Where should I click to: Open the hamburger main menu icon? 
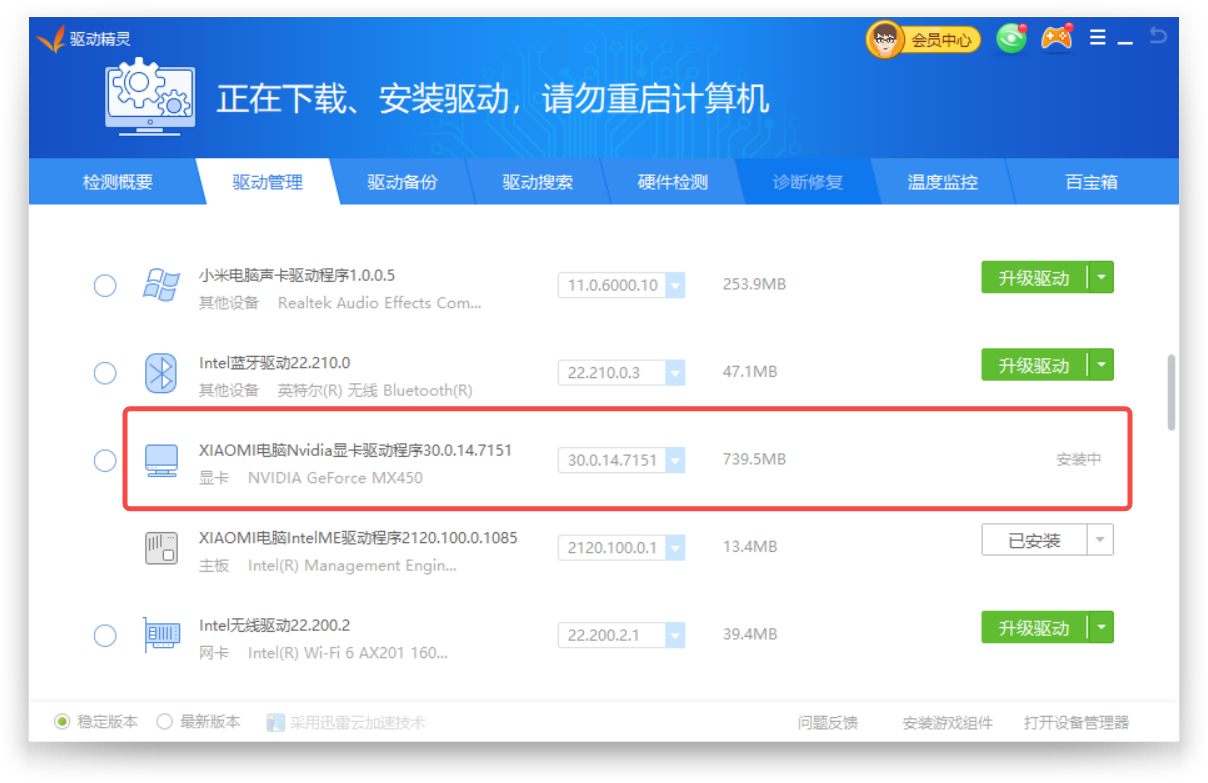[x=1097, y=38]
